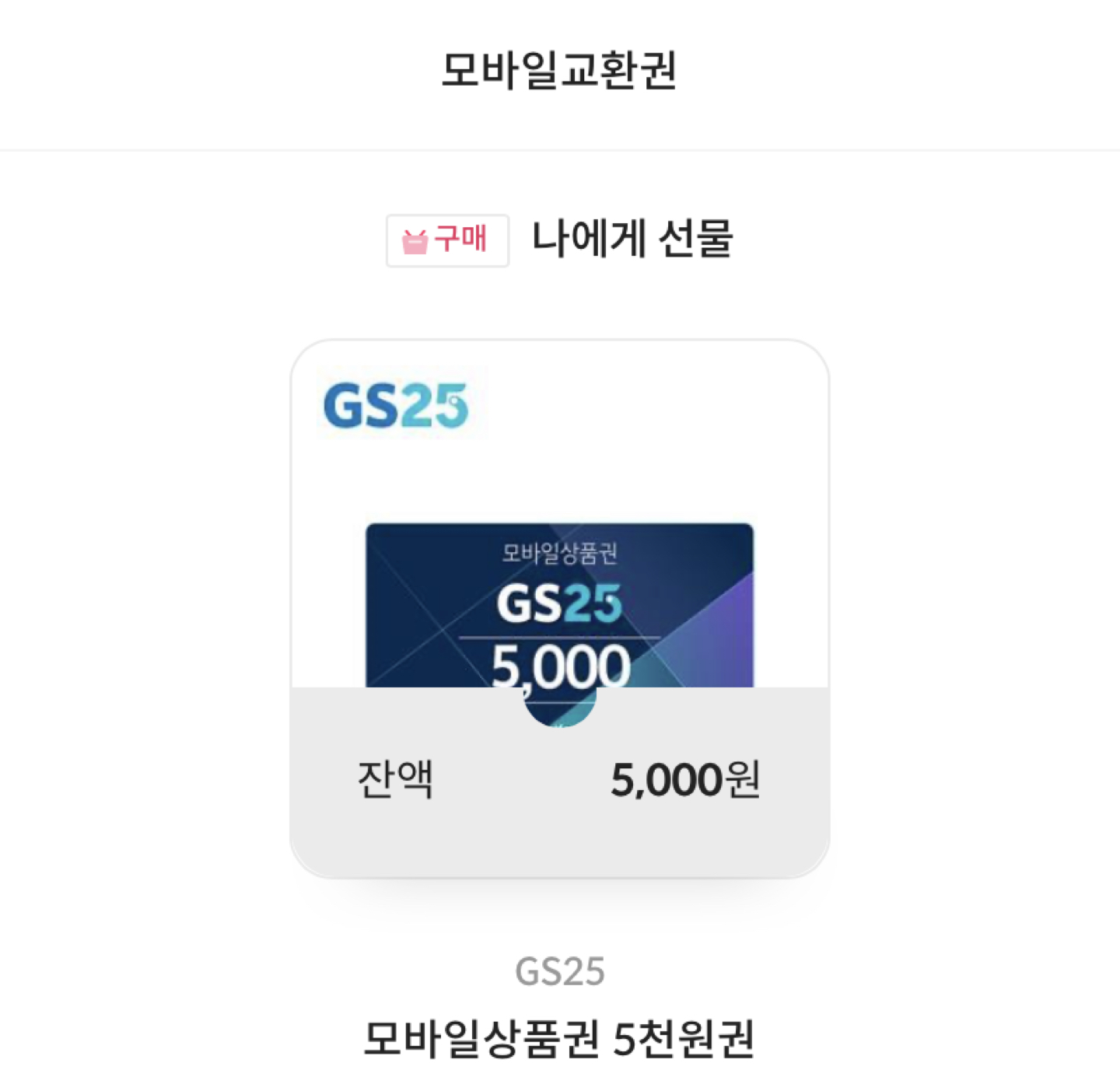Click the 5천원권 part of the product title

pos(684,1038)
